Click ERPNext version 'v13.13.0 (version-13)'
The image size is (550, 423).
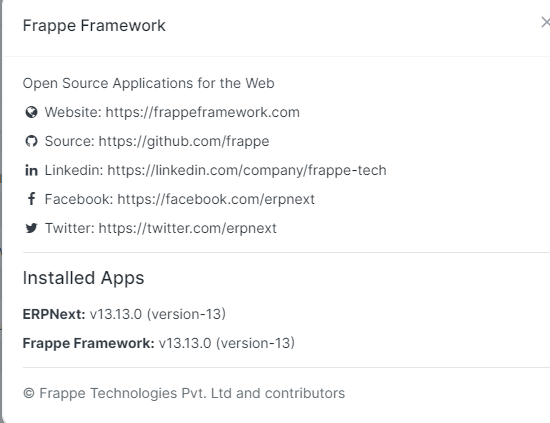point(158,314)
